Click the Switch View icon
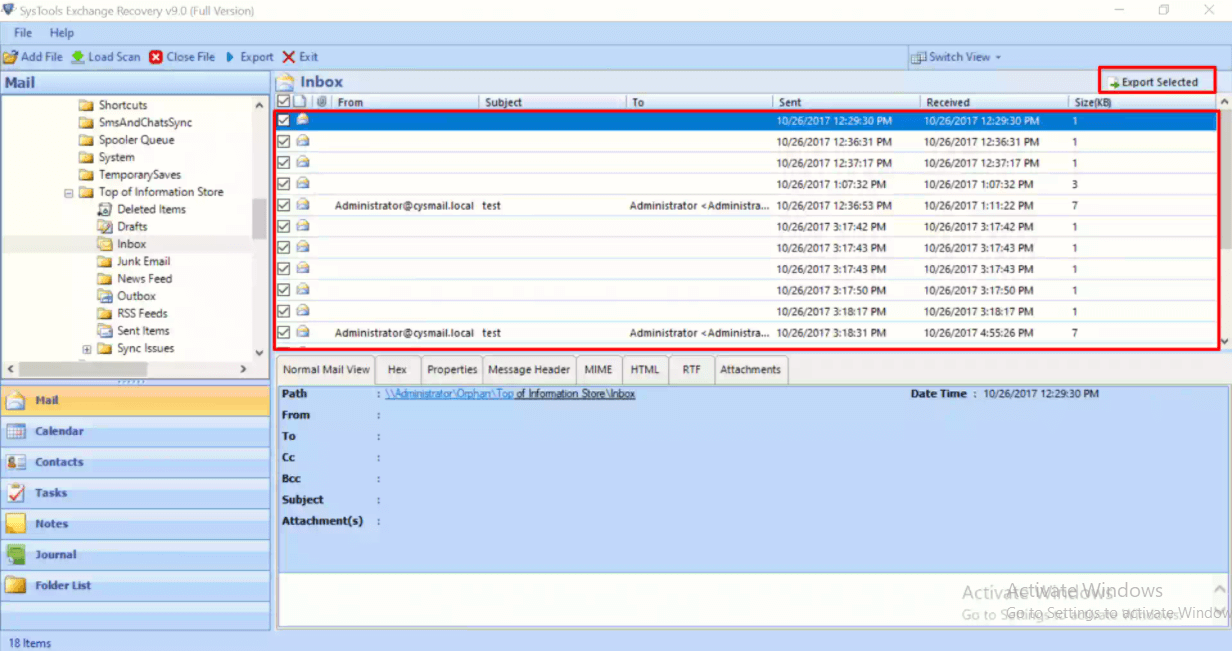1232x651 pixels. pyautogui.click(x=918, y=57)
